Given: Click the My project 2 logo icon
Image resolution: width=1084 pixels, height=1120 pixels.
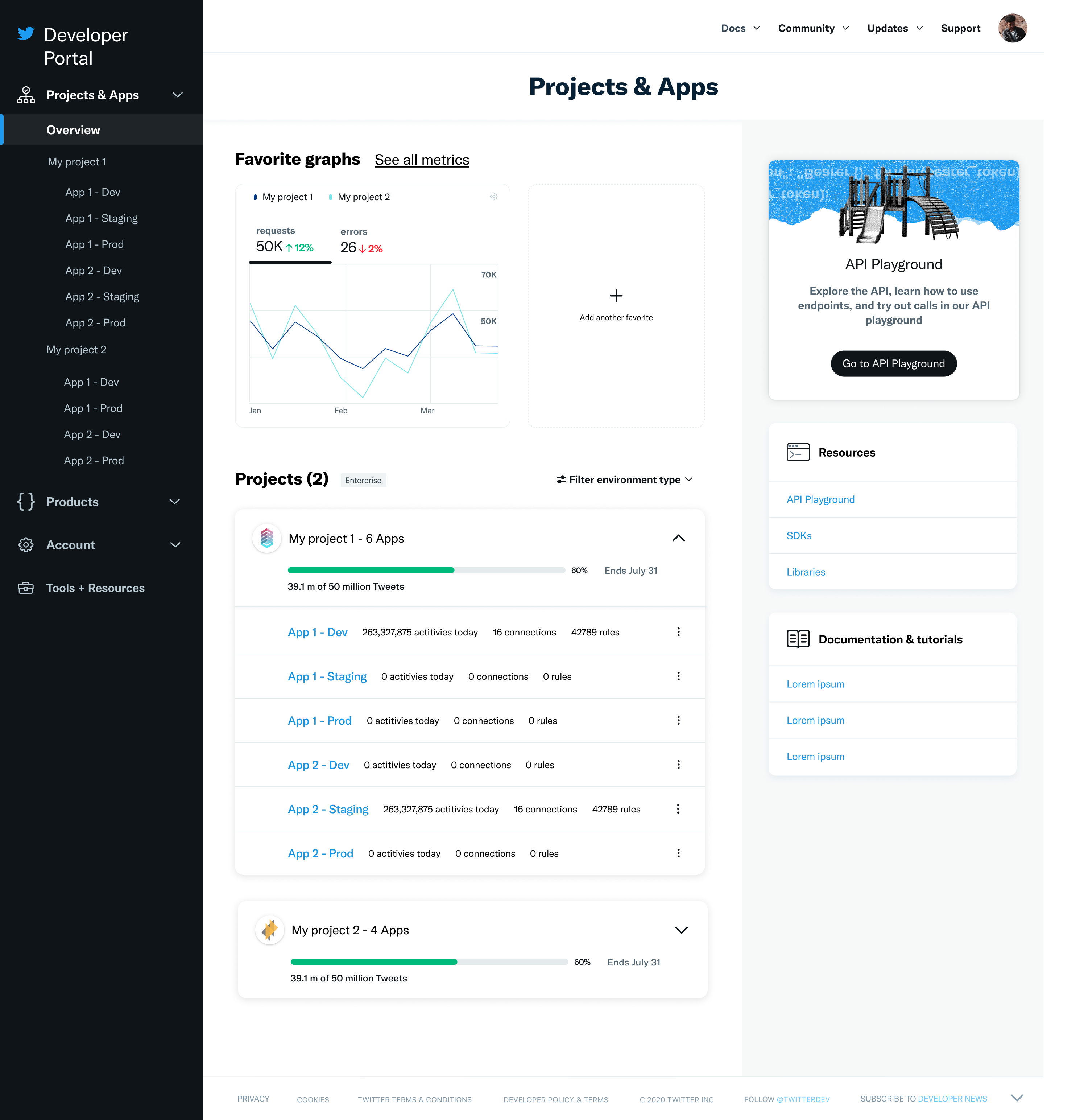Looking at the screenshot, I should coord(270,930).
